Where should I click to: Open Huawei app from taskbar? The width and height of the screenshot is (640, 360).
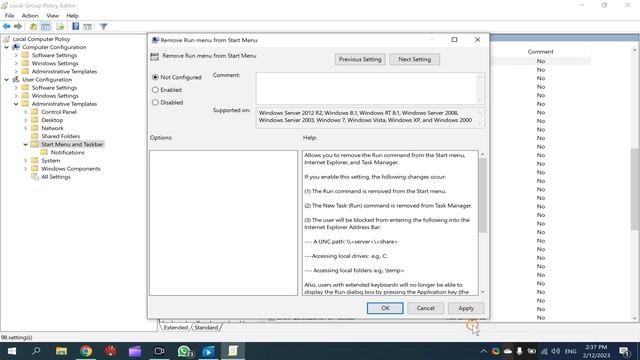(x=111, y=351)
